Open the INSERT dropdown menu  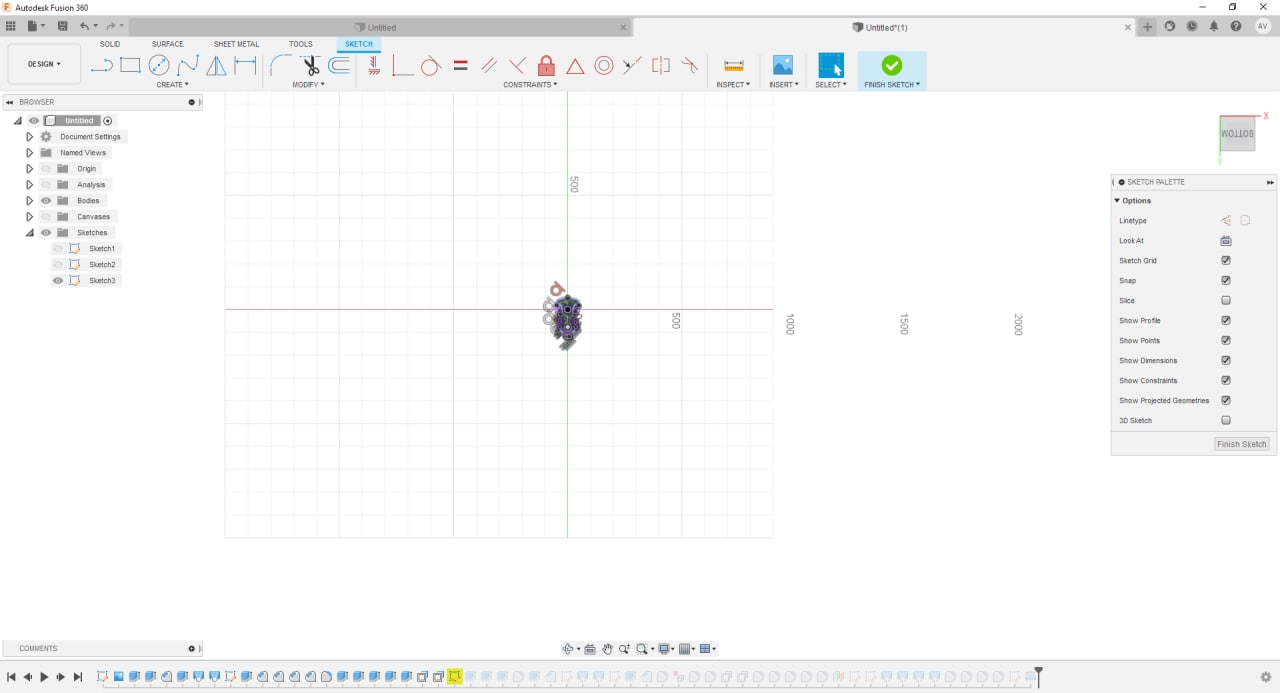pos(783,85)
